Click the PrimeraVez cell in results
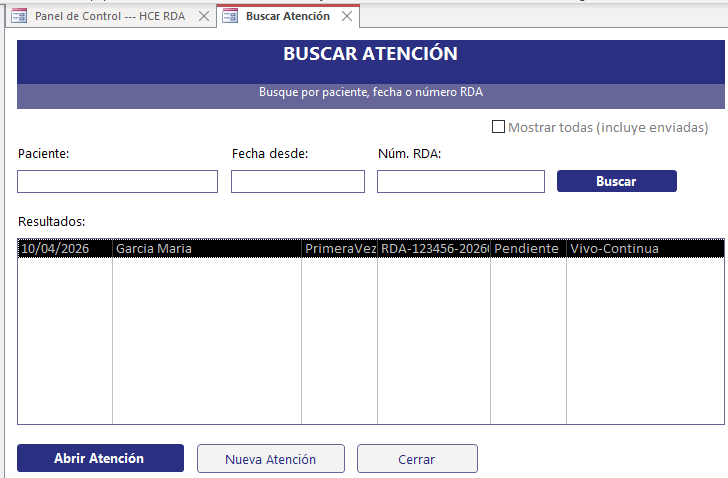 pos(339,249)
